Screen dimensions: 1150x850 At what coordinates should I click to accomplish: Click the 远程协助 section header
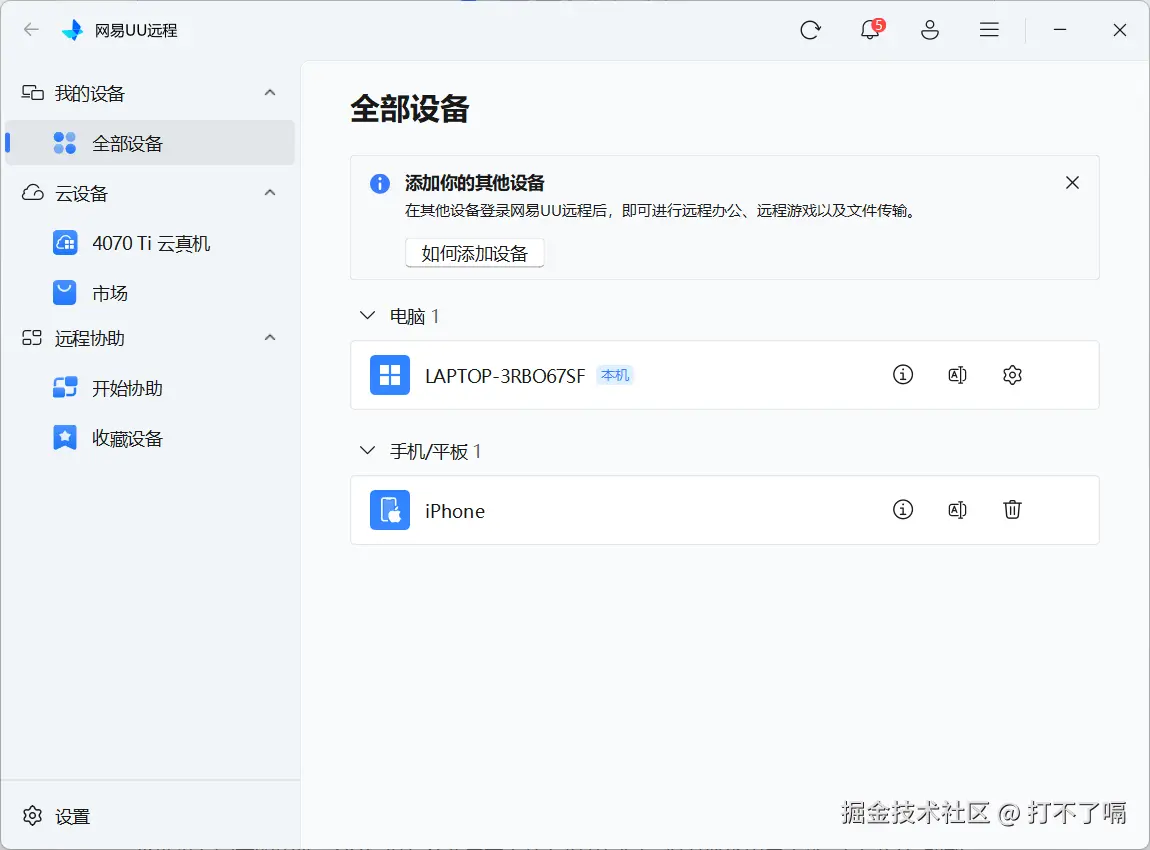(150, 338)
